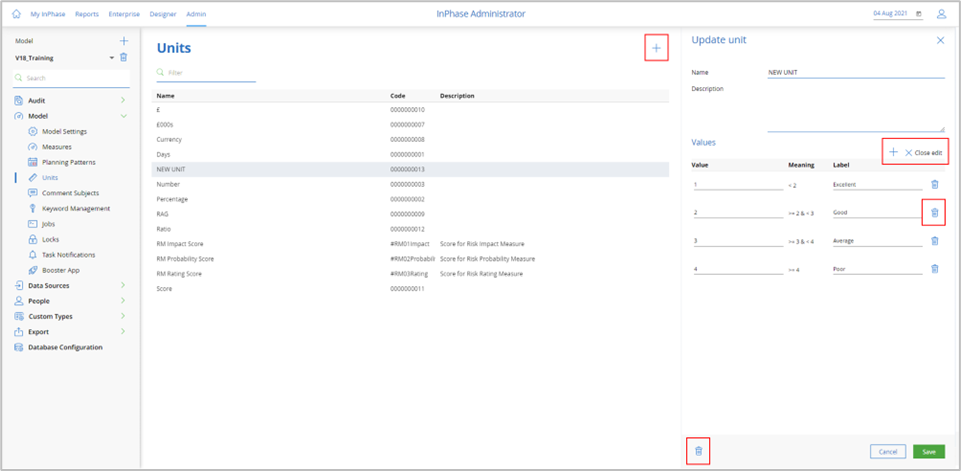Open Keyword Management
The width and height of the screenshot is (961, 471).
76,209
